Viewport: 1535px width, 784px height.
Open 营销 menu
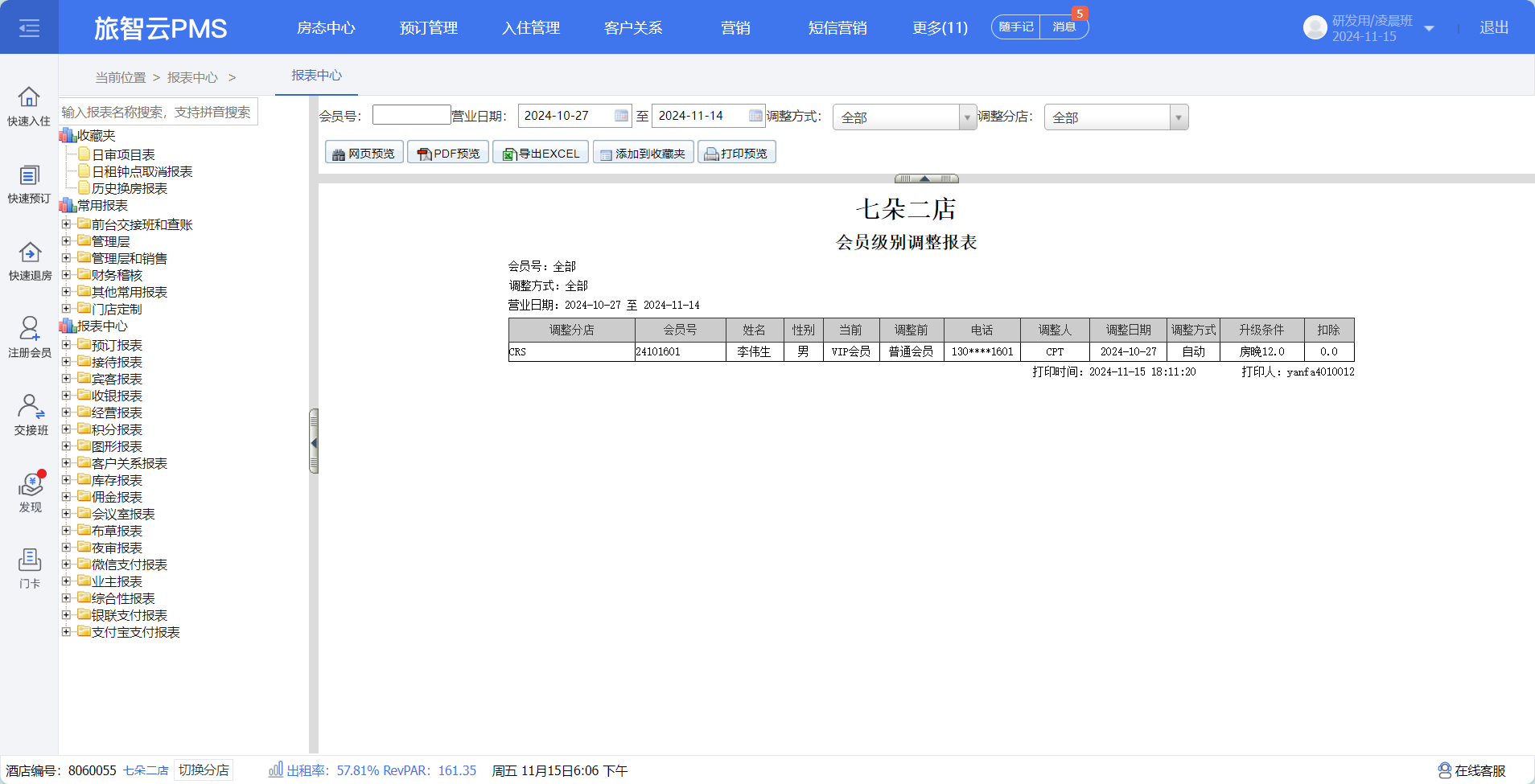coord(735,27)
